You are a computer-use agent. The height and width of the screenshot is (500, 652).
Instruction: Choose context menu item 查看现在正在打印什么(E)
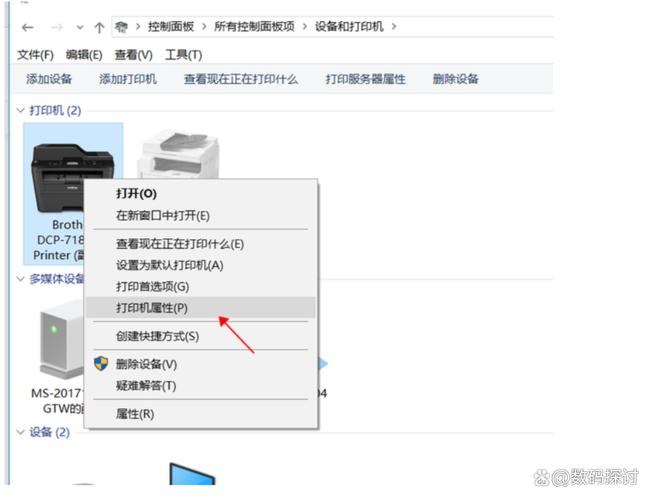coord(200,244)
